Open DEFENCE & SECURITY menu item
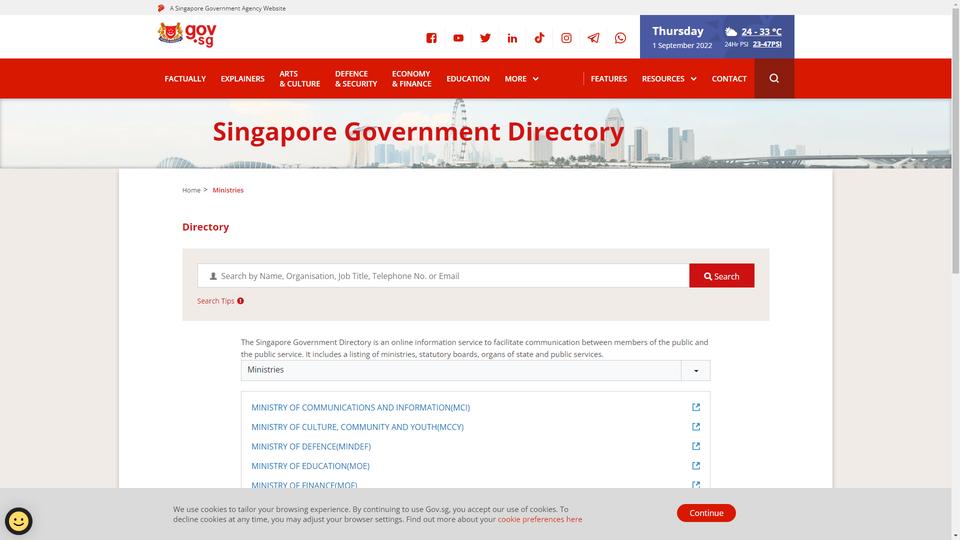Image resolution: width=960 pixels, height=540 pixels. (x=356, y=79)
